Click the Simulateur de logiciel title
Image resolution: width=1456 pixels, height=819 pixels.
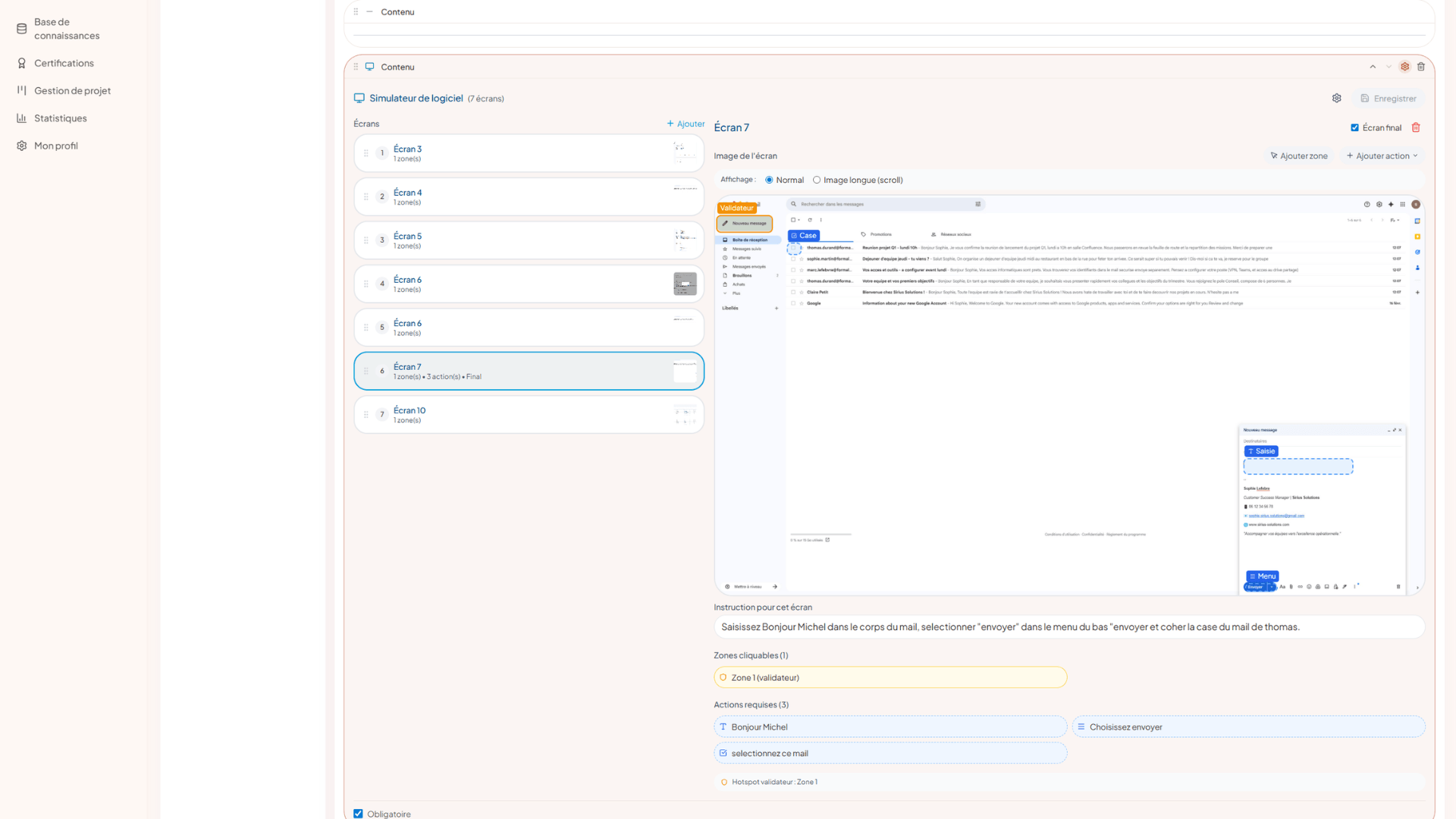point(416,98)
